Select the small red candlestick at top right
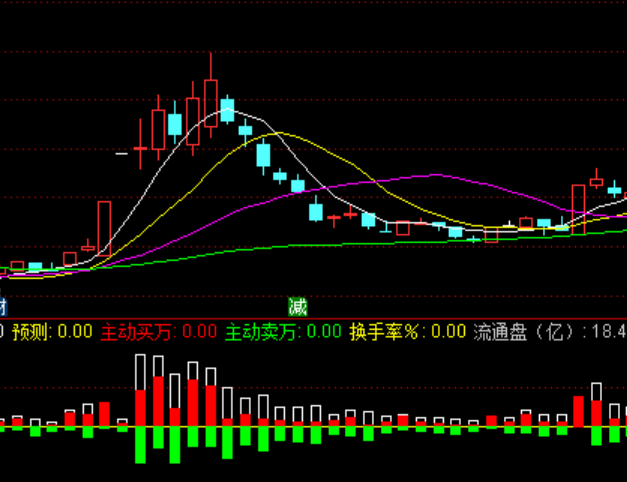Image resolution: width=627 pixels, height=482 pixels. click(x=596, y=181)
